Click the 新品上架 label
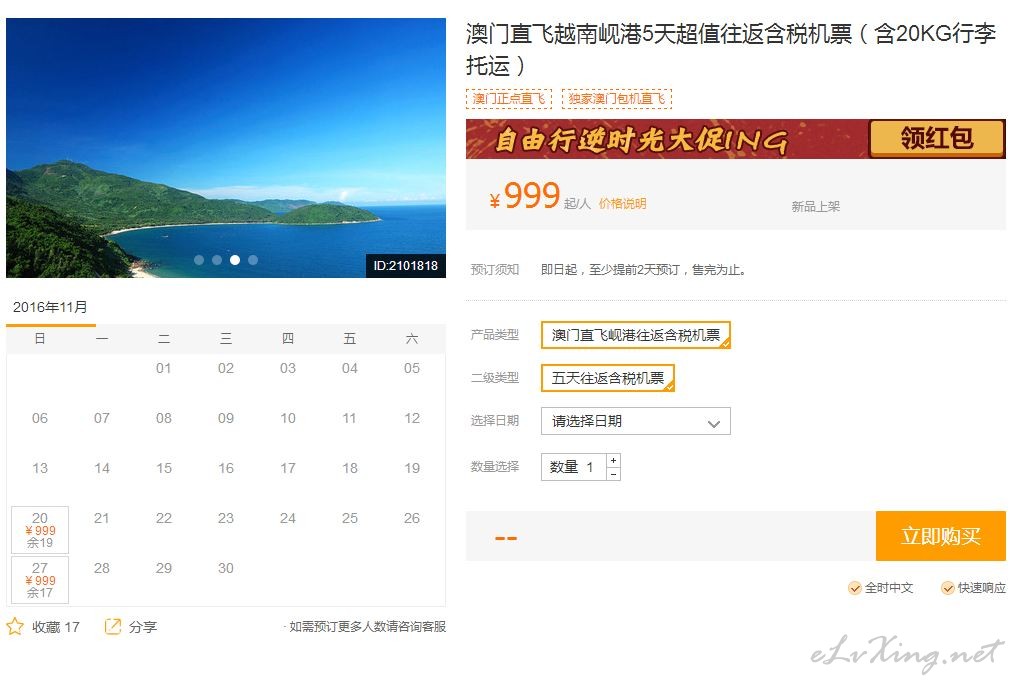 coord(816,207)
